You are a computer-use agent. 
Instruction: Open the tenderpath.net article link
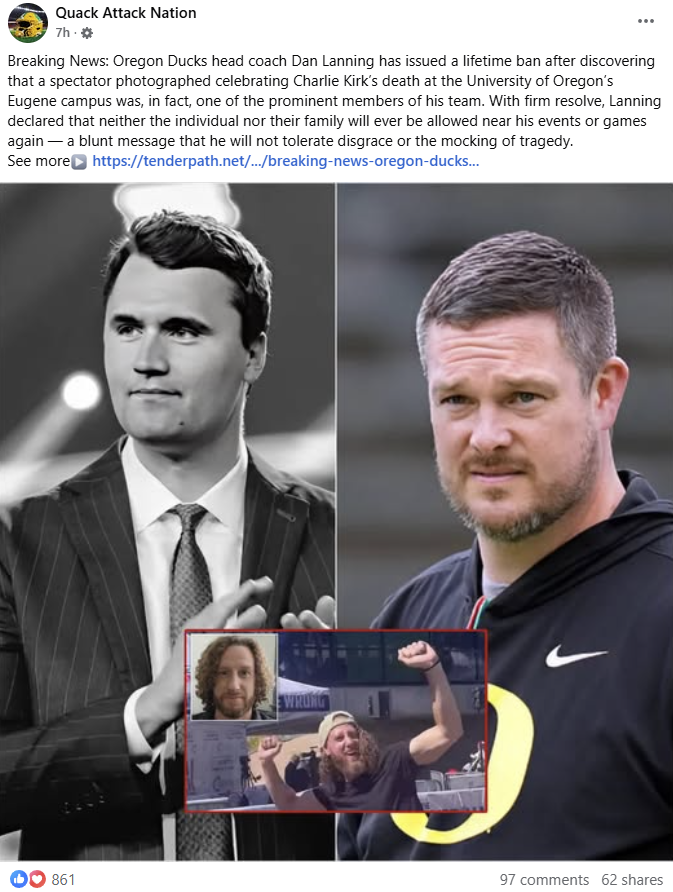pyautogui.click(x=286, y=161)
